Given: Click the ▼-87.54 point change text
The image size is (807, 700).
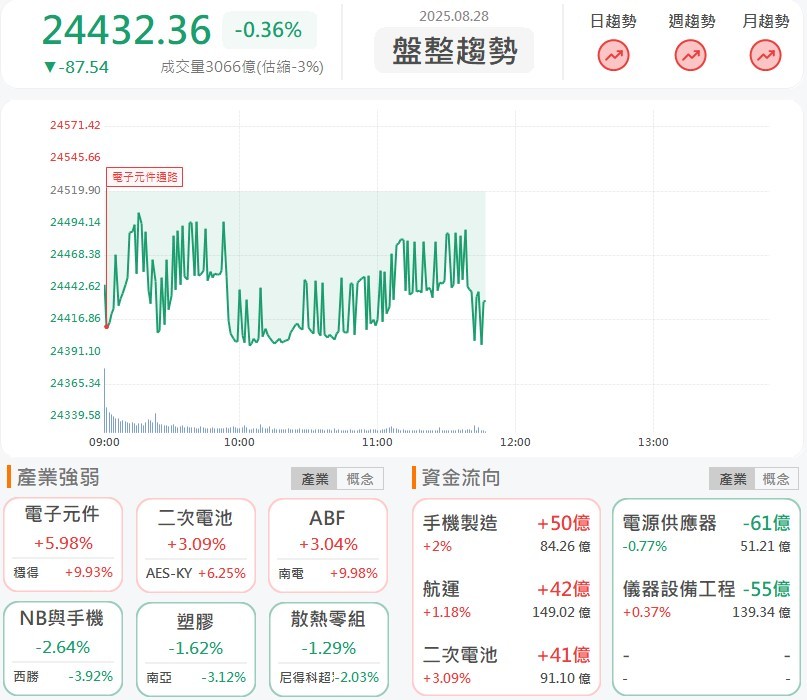Looking at the screenshot, I should [76, 67].
